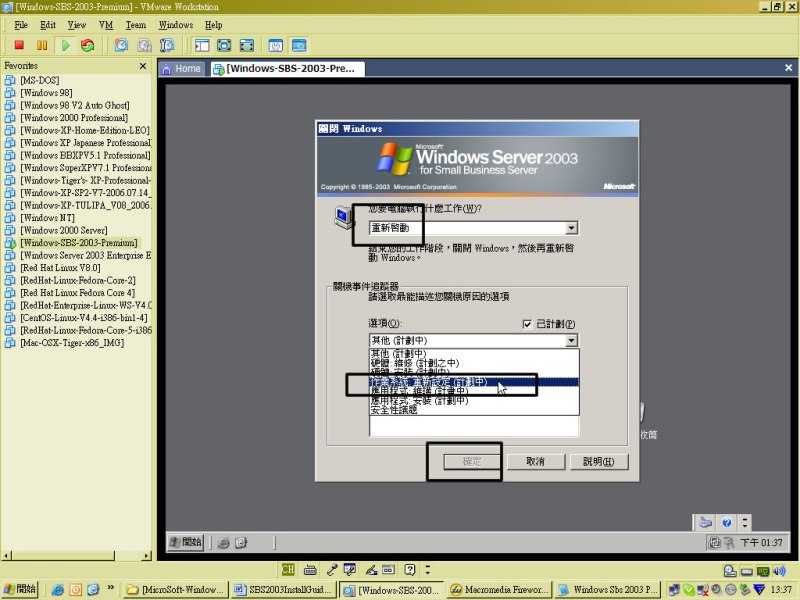The width and height of the screenshot is (800, 600).
Task: Click Favorites horizontal scrollbar left arrow
Action: [6, 556]
